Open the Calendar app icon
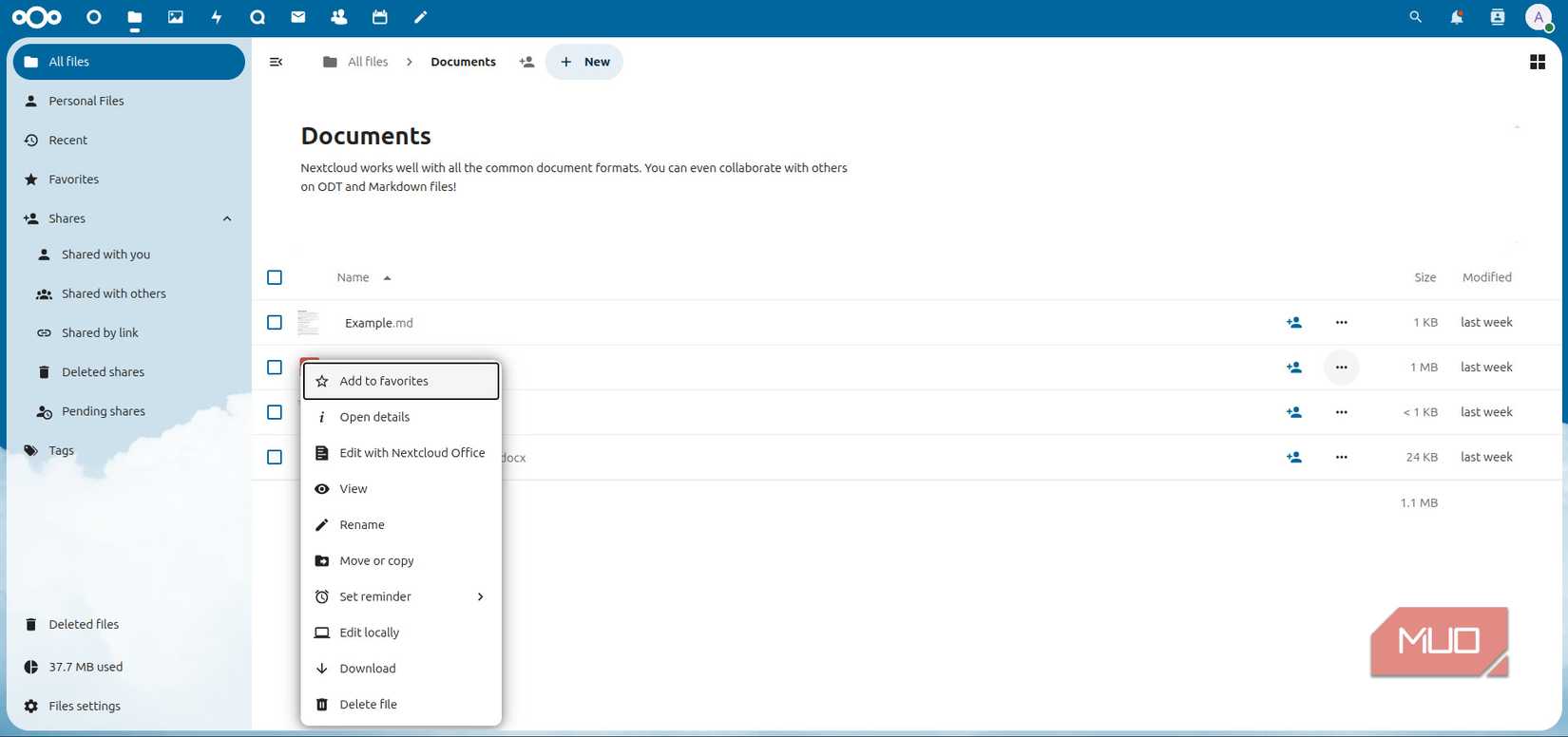1568x737 pixels. [x=380, y=17]
